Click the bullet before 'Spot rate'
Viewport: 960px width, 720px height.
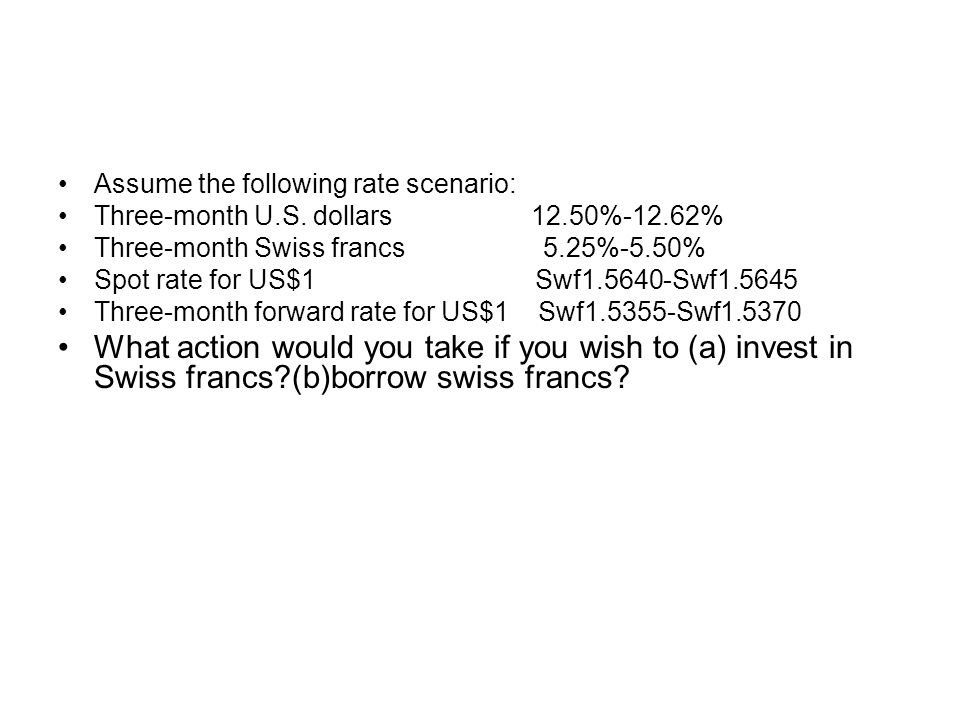[x=62, y=280]
